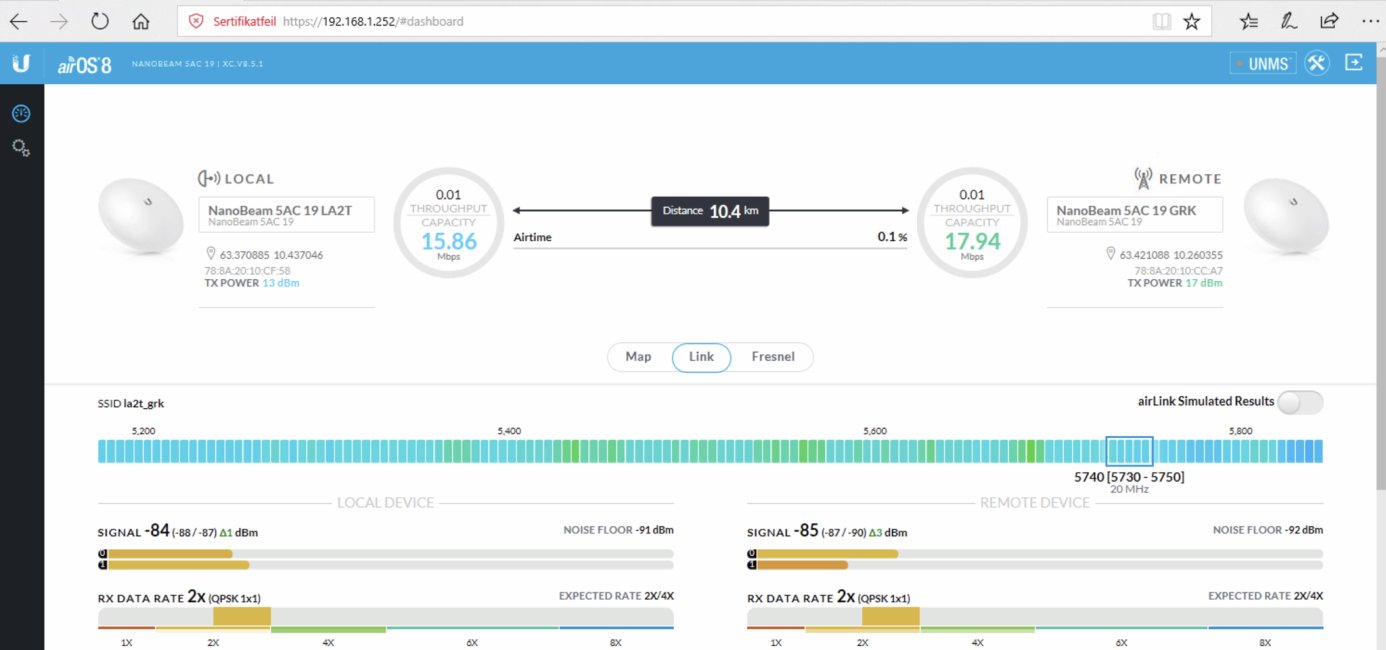Click the add notes pen icon
Screen dimensions: 1386x650
(1290, 21)
